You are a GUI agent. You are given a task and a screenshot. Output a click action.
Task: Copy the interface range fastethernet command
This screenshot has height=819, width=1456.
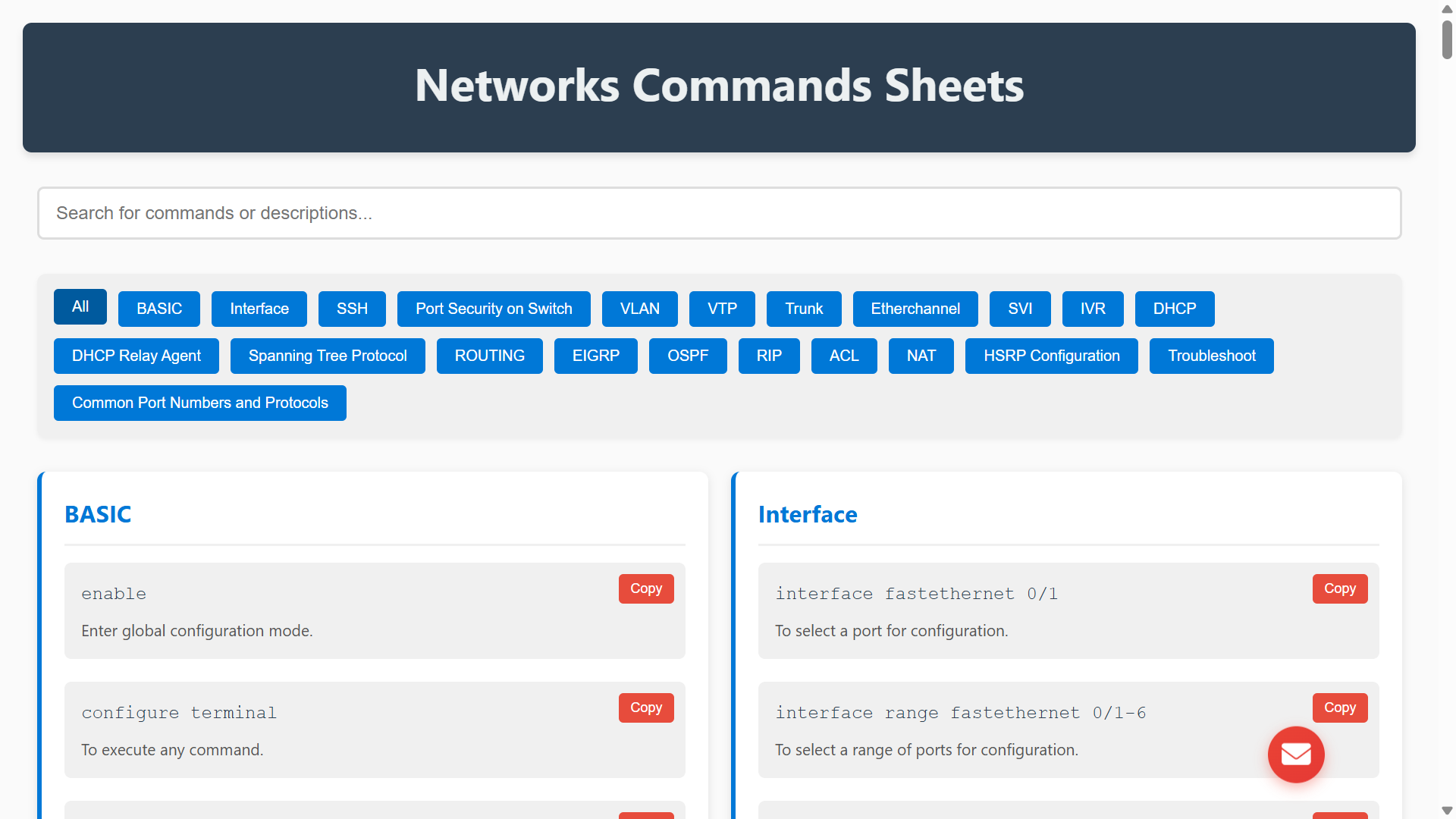[1339, 708]
